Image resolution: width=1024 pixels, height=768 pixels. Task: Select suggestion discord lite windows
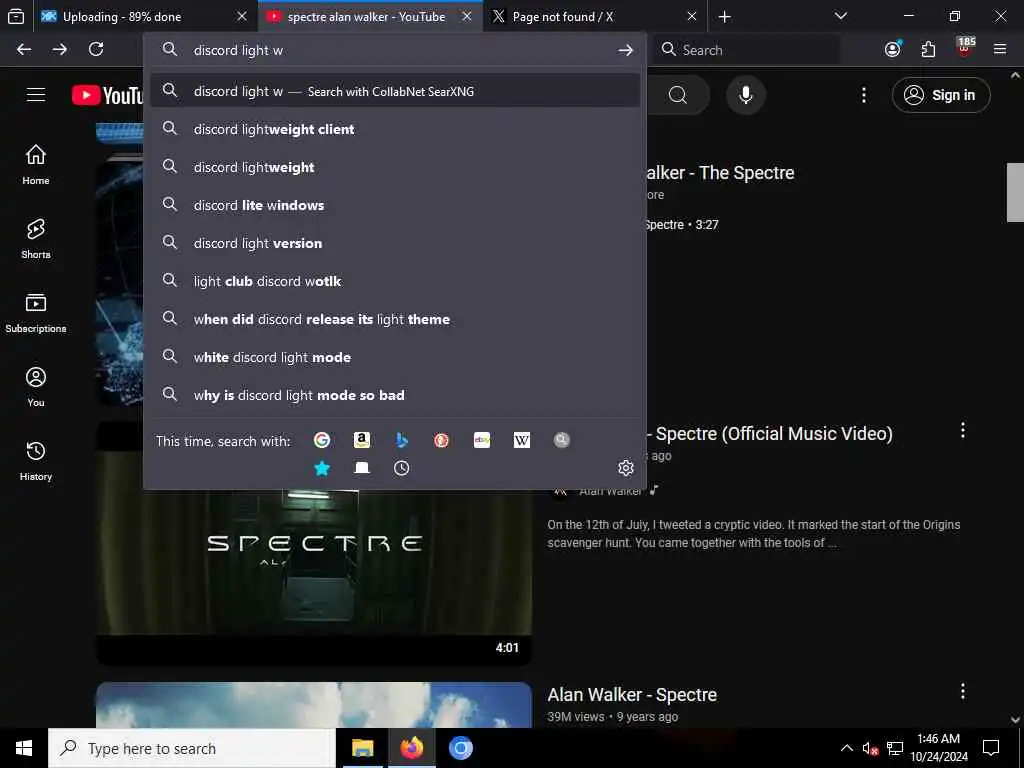coord(395,205)
